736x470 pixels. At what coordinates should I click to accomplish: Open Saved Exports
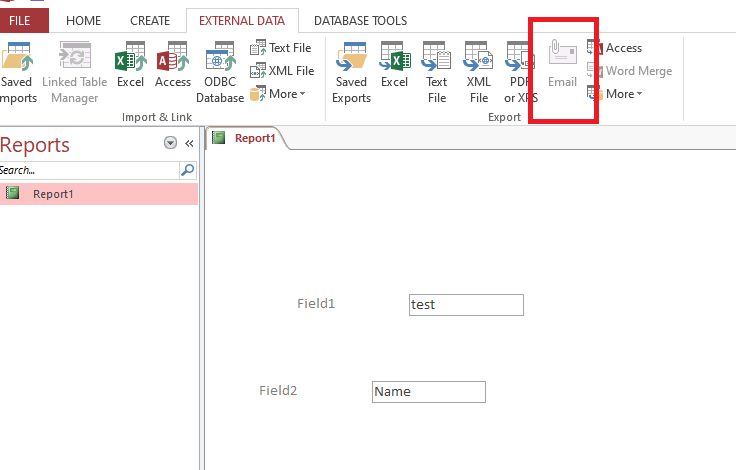pos(351,72)
